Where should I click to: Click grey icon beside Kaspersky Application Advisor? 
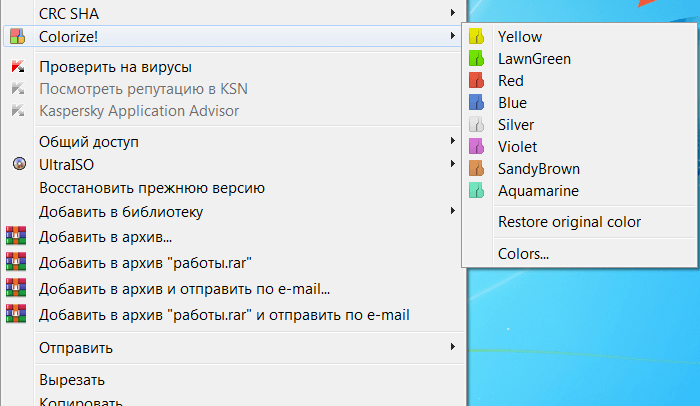[18, 110]
